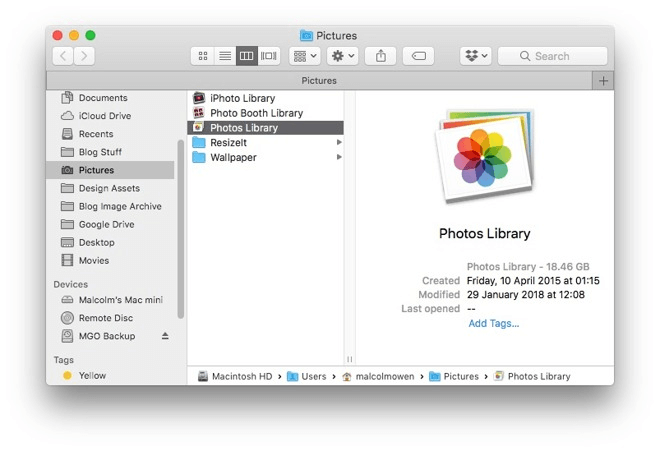Image resolution: width=660 pixels, height=451 pixels.
Task: Open the item arrangement dropdown
Action: pyautogui.click(x=305, y=56)
